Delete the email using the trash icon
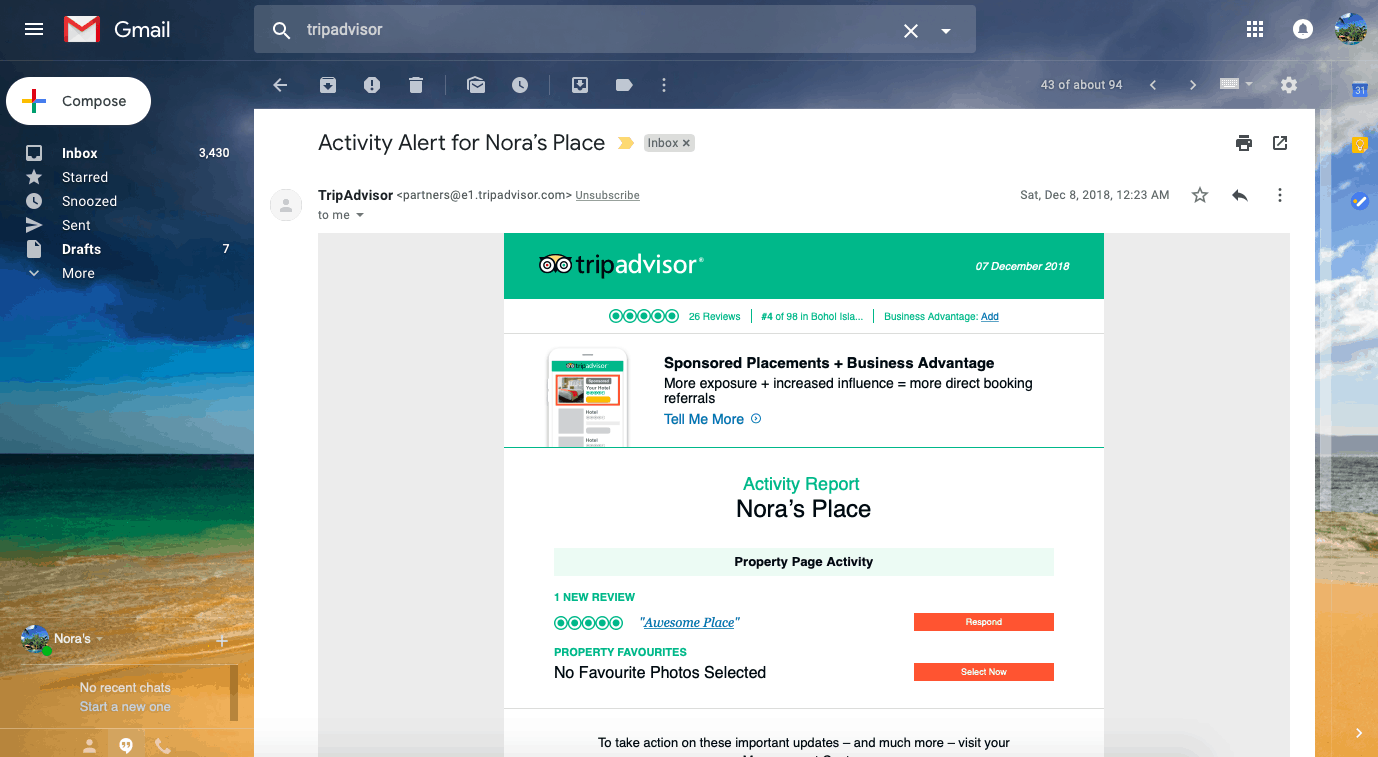Viewport: 1378px width, 757px height. (416, 85)
